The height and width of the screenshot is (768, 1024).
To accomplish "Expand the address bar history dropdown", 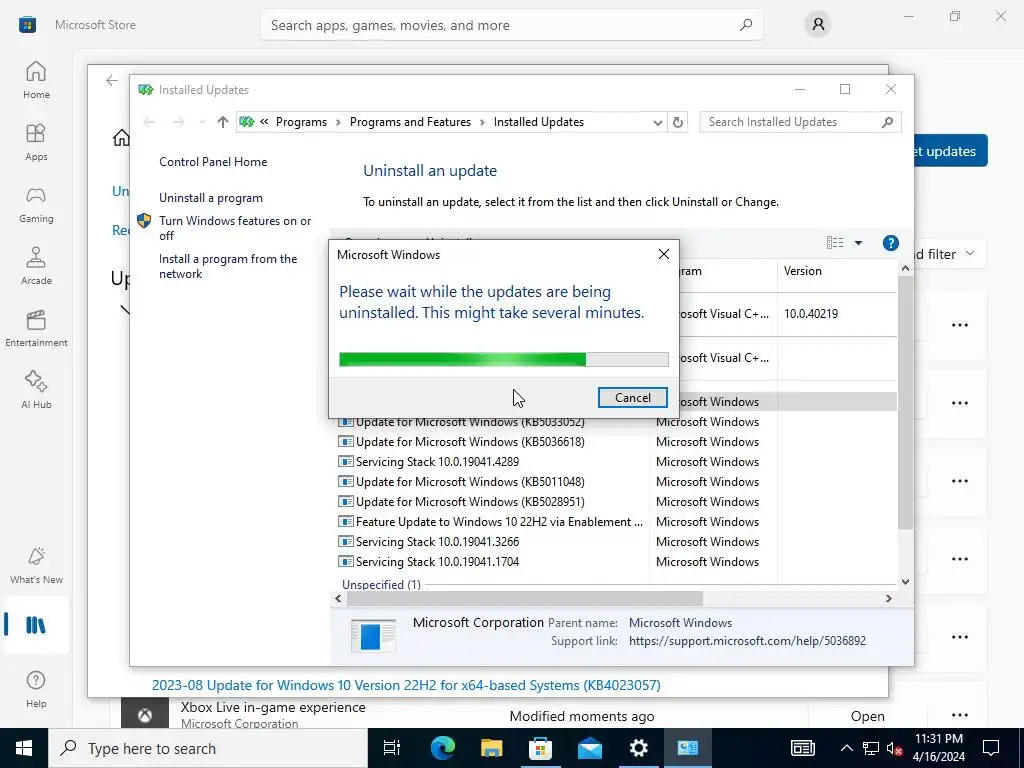I will [657, 122].
